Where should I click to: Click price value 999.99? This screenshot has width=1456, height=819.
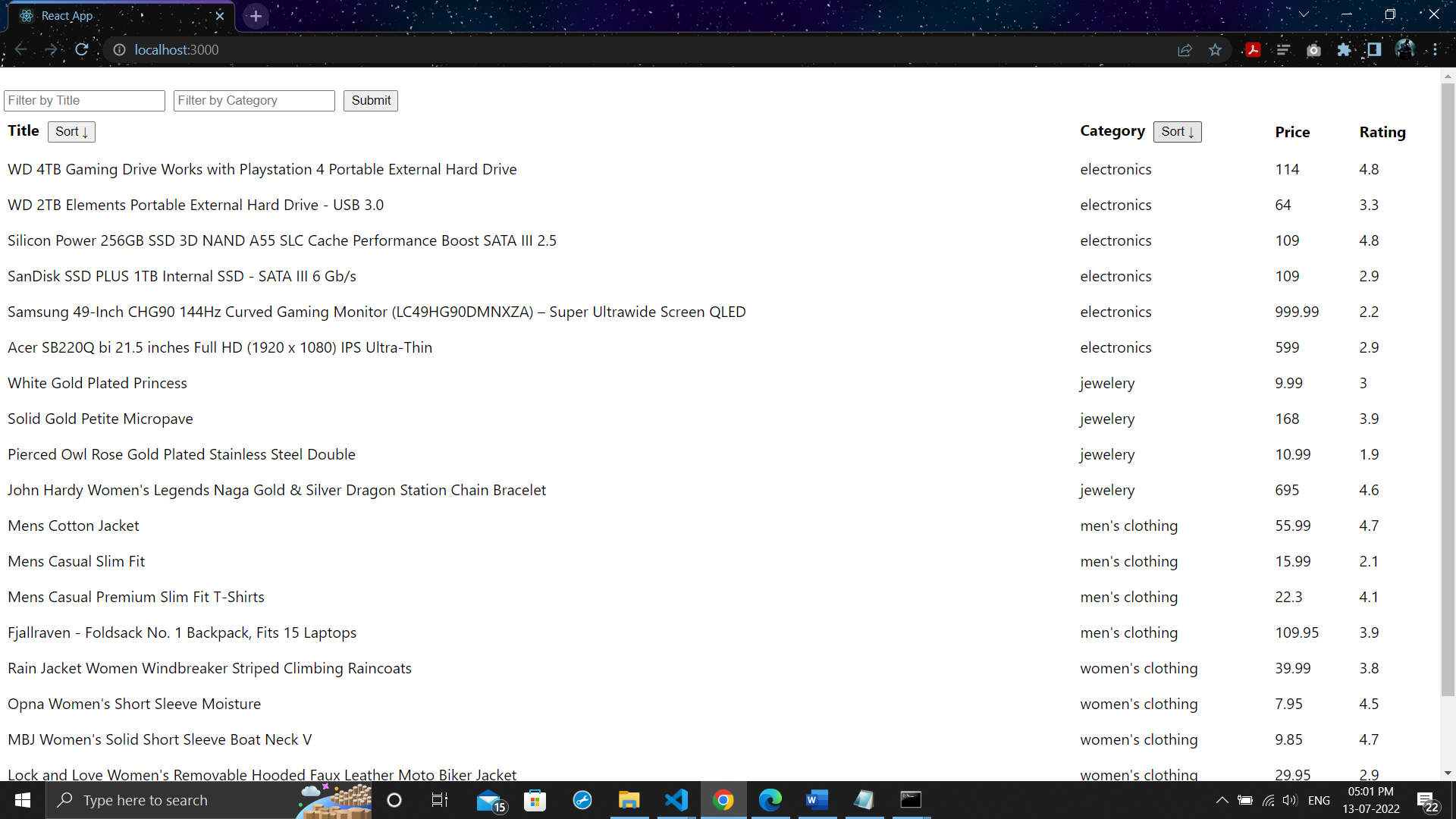point(1297,312)
